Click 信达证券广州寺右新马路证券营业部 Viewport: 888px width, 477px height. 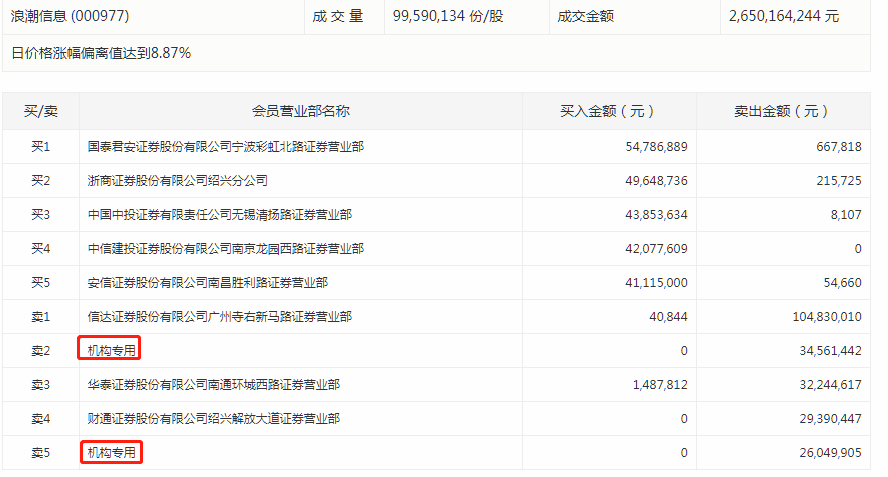click(219, 317)
